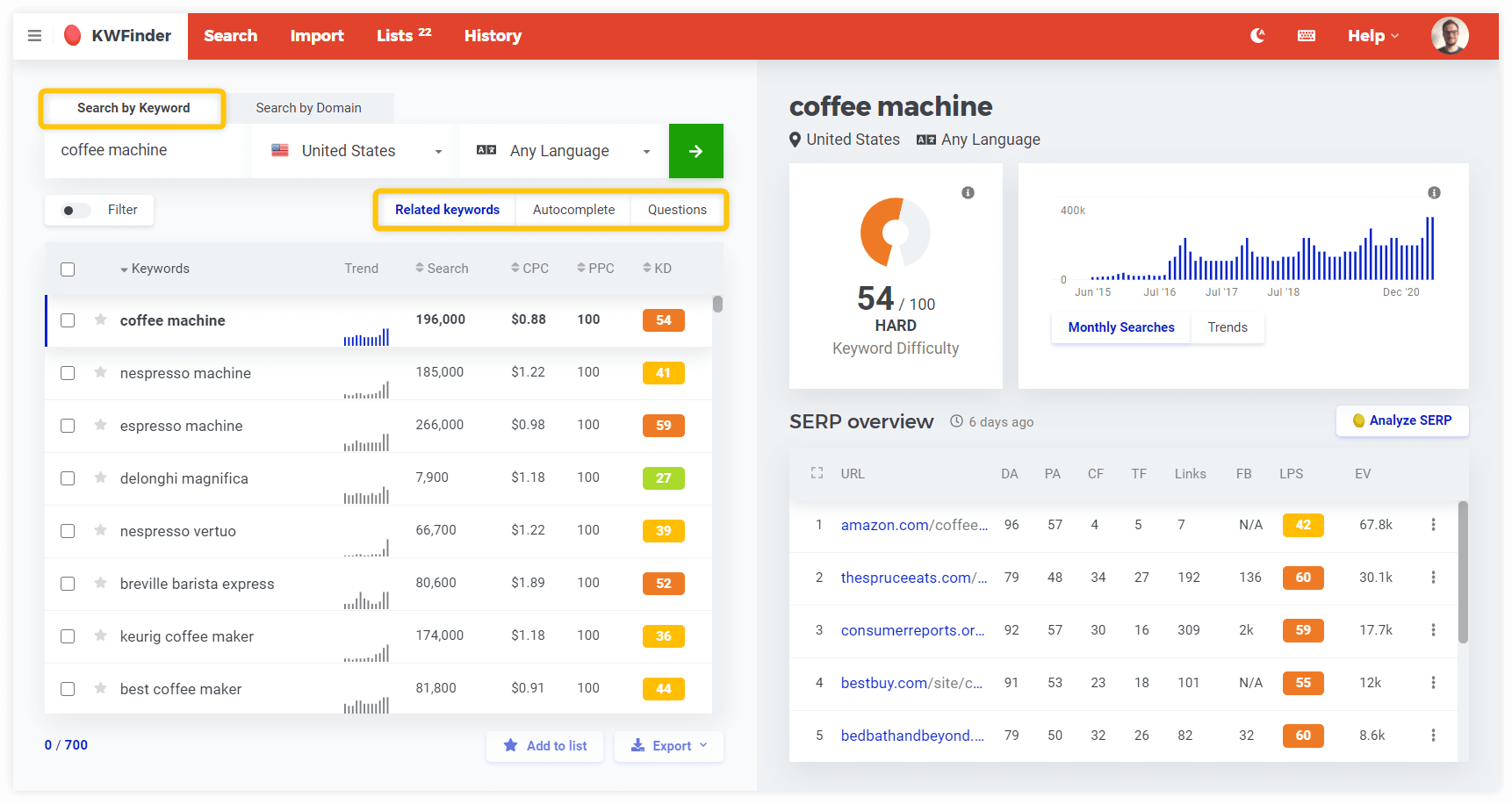The width and height of the screenshot is (1512, 804).
Task: Open keyboard shortcuts icon
Action: tap(1307, 36)
